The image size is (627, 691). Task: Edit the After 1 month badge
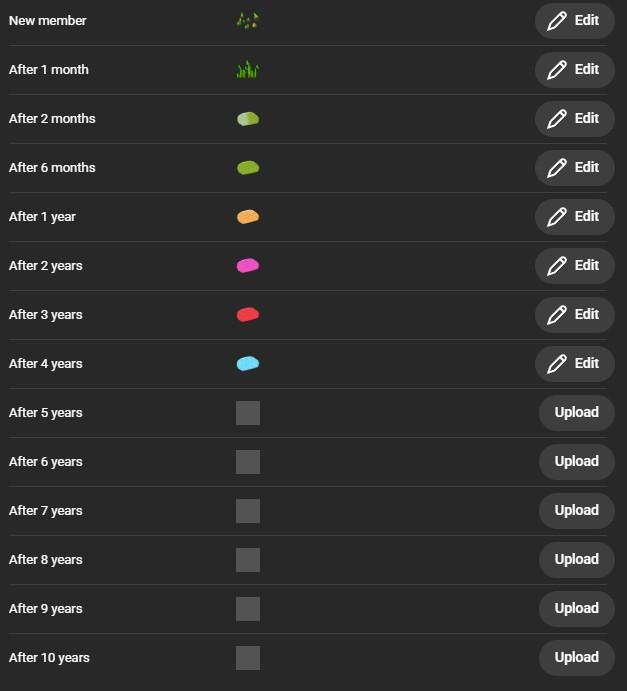(x=574, y=70)
